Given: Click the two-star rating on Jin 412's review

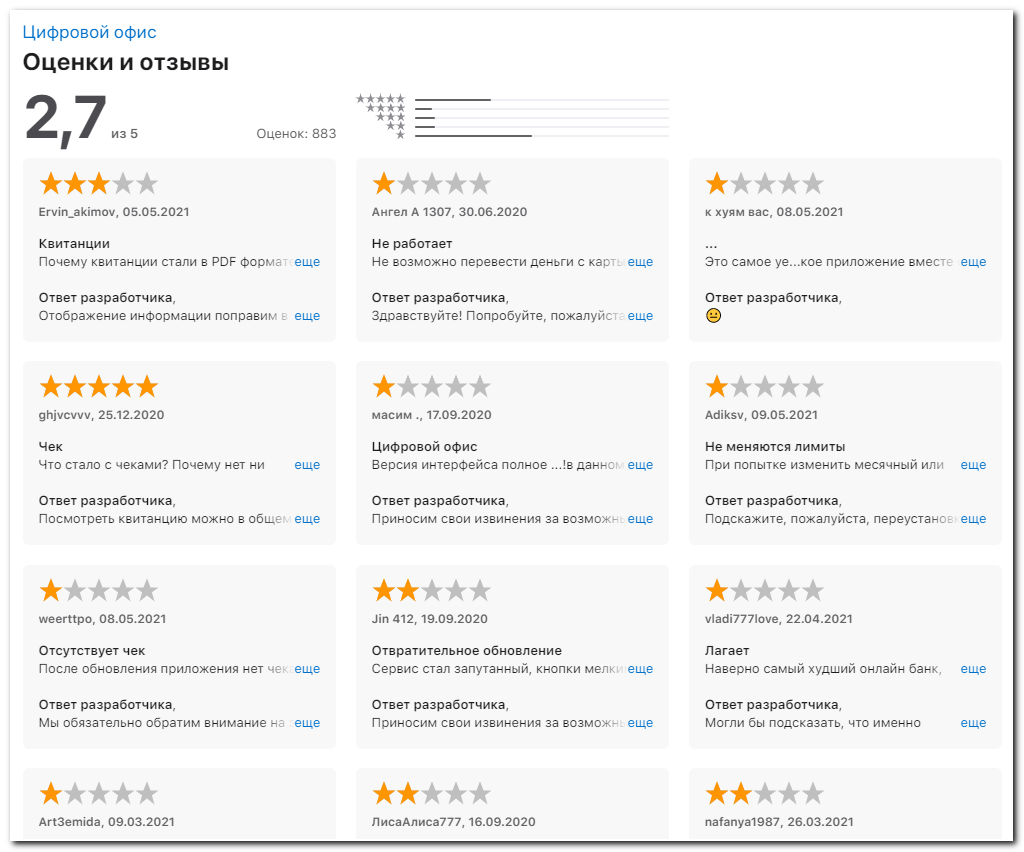Looking at the screenshot, I should 431,590.
